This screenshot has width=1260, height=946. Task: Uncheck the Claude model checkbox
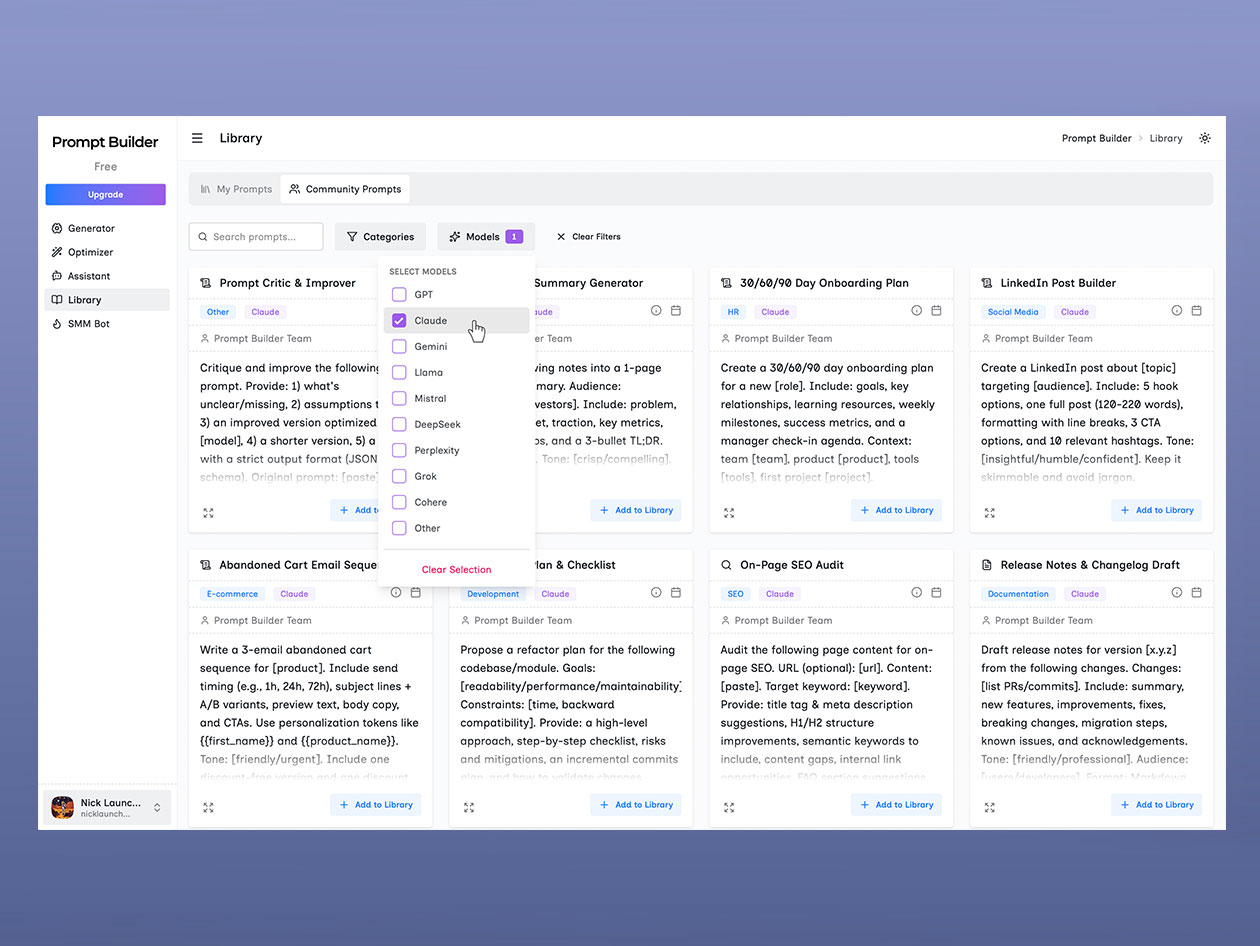[x=399, y=320]
